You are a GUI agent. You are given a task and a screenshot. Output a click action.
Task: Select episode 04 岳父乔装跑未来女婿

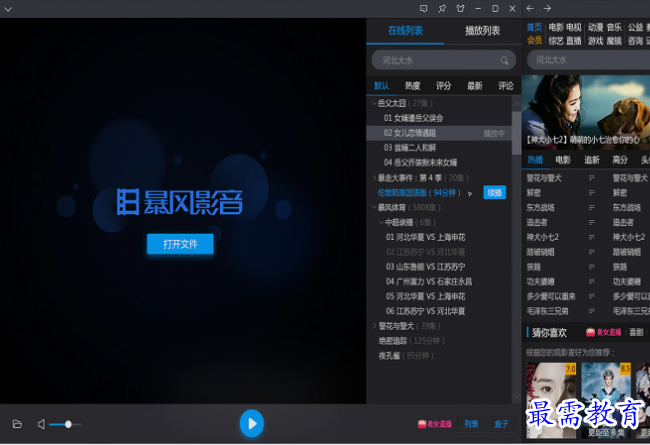(x=420, y=163)
